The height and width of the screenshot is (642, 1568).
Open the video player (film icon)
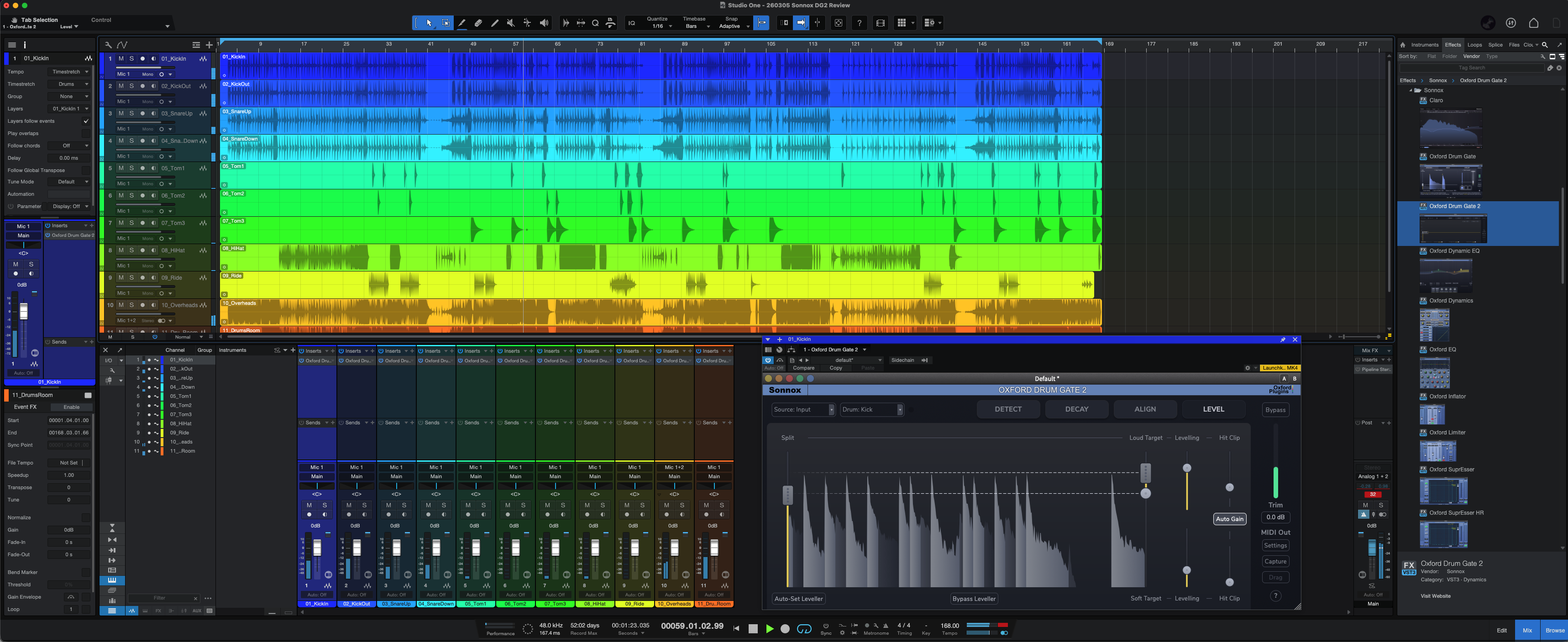[x=880, y=23]
